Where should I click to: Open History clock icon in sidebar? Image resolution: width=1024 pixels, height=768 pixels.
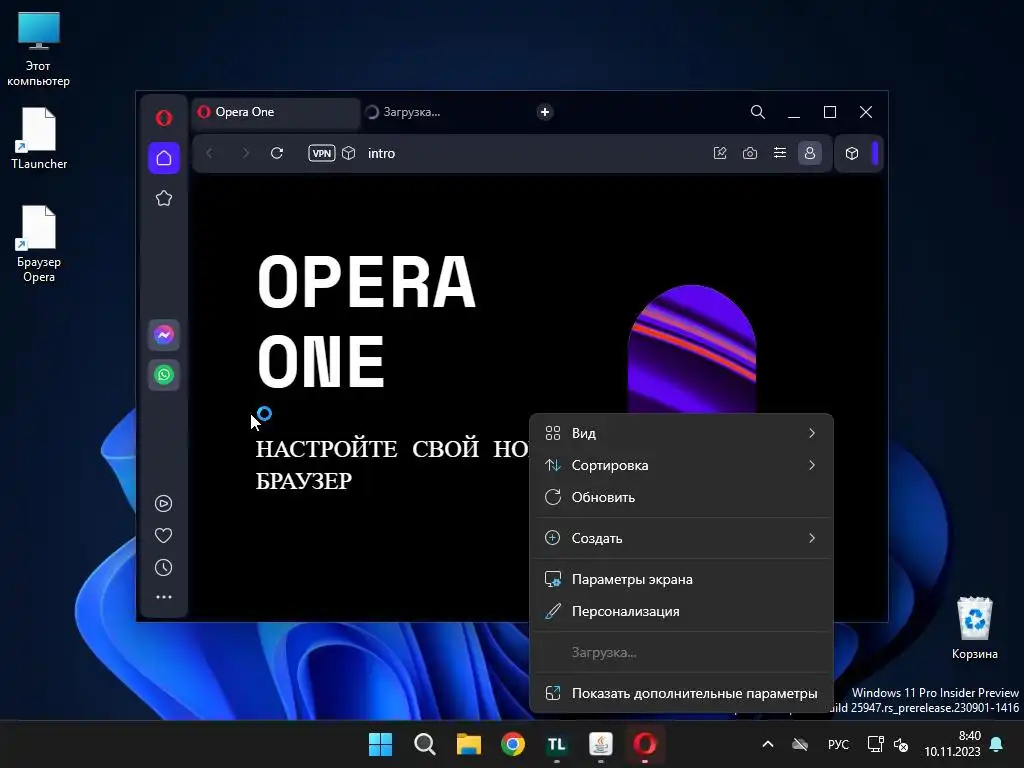163,568
